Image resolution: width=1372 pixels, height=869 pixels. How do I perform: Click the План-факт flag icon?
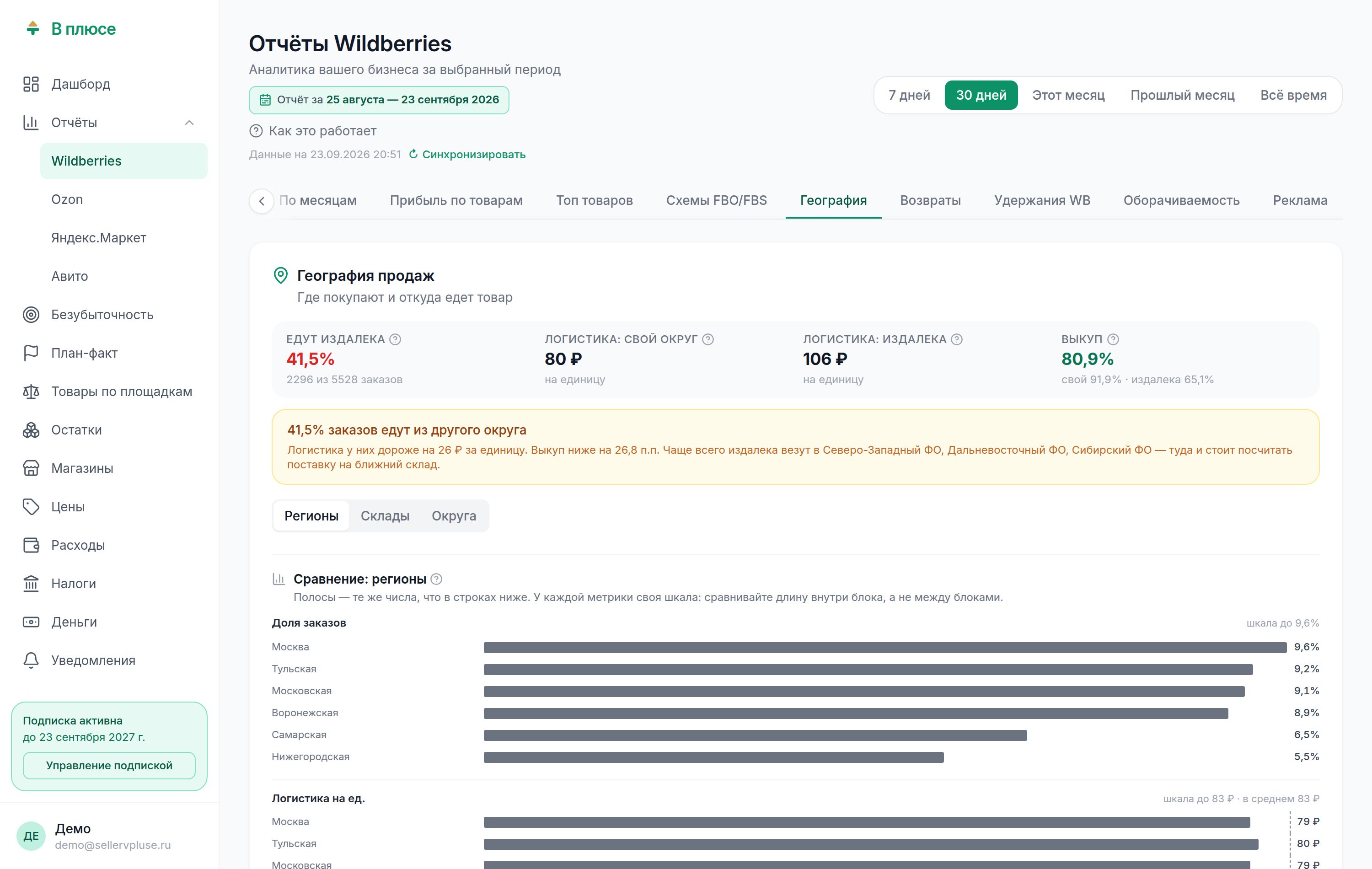(31, 353)
